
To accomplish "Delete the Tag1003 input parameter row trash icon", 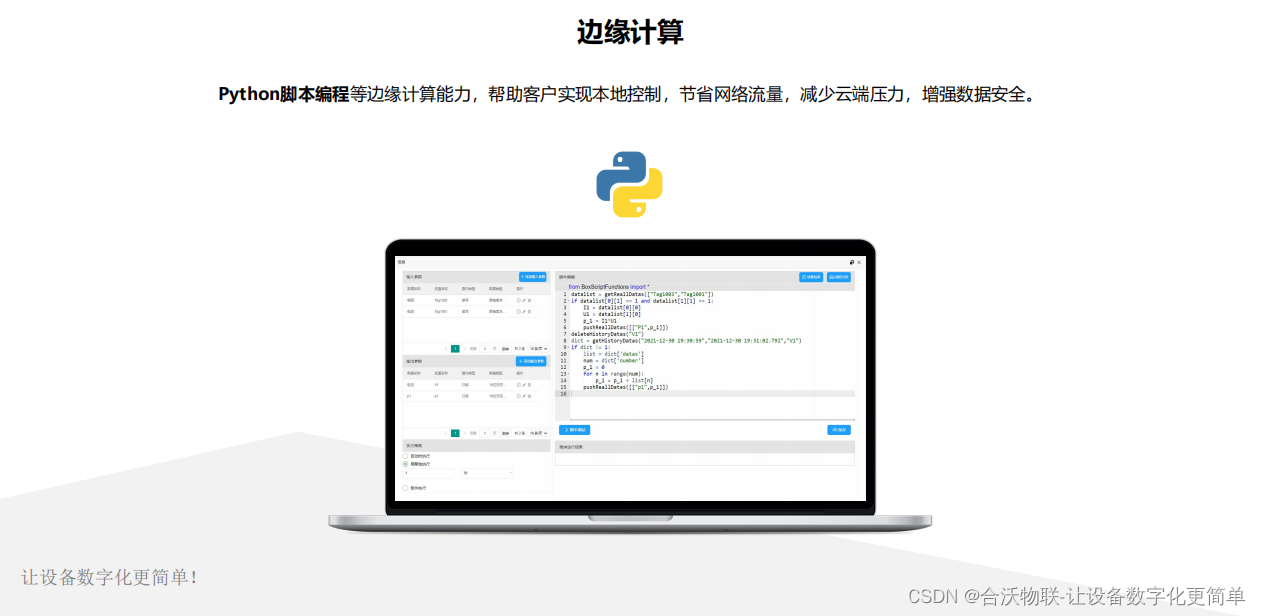I will (x=529, y=300).
